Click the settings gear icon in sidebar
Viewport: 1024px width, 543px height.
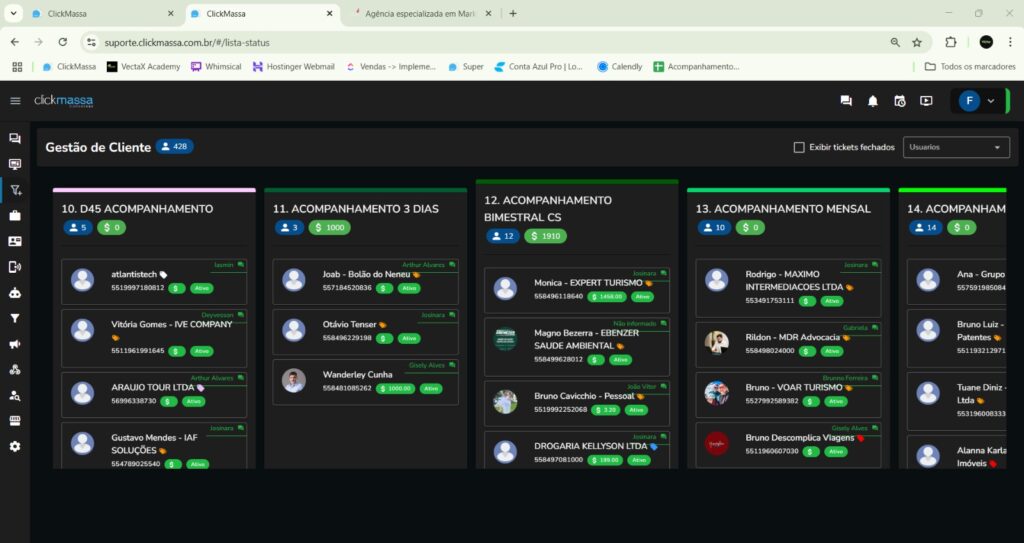(15, 446)
